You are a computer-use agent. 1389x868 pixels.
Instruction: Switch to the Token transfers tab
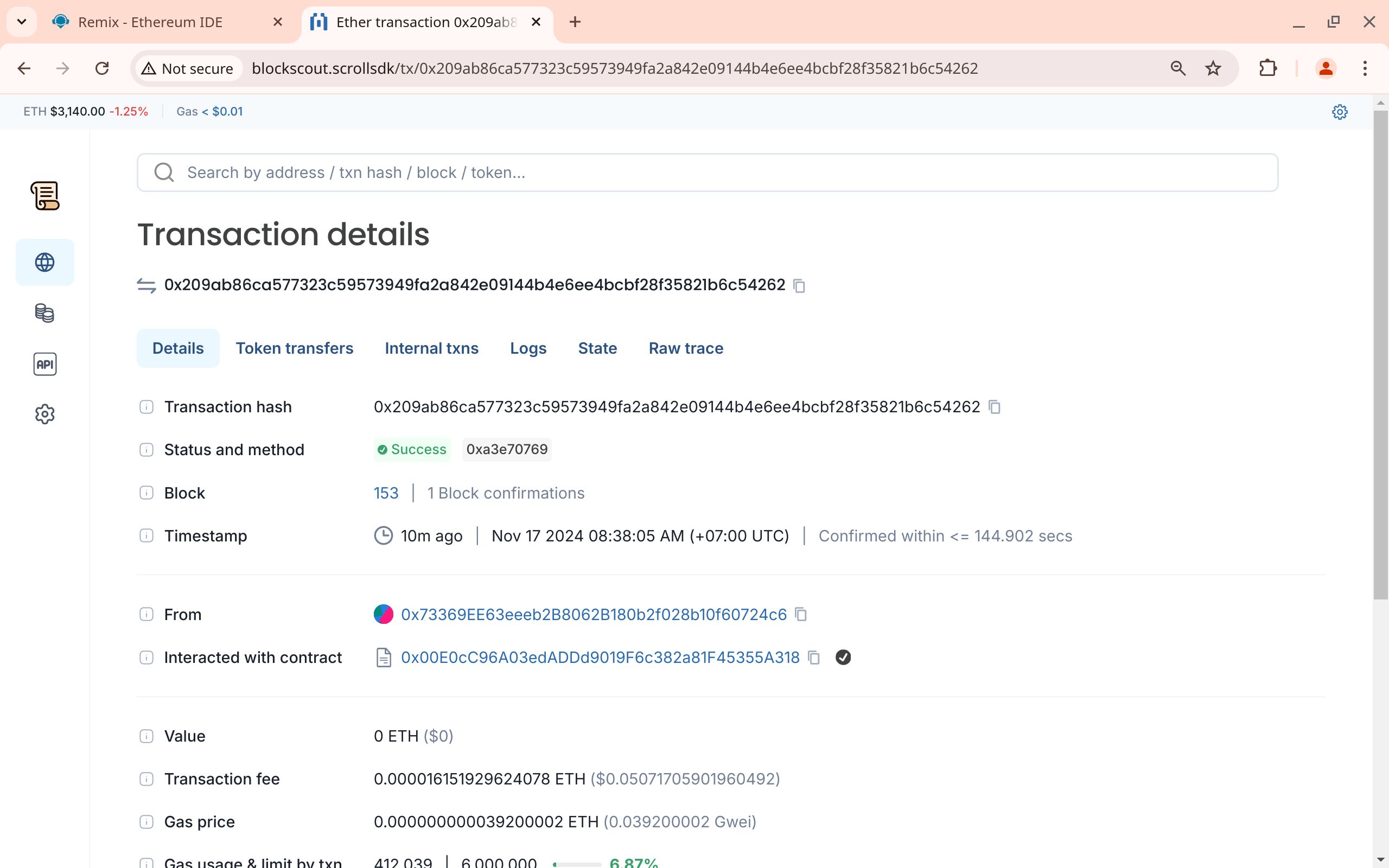[295, 348]
